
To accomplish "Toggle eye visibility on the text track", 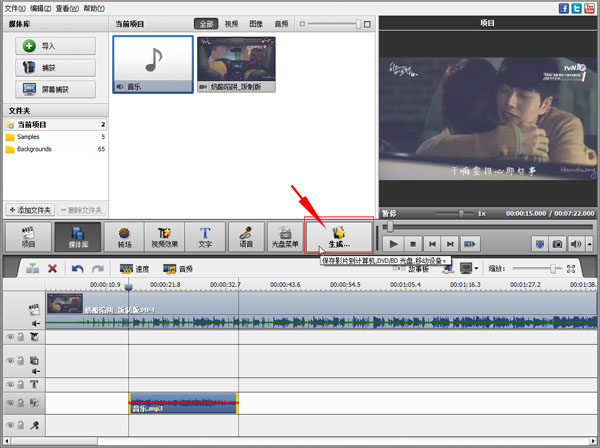I will (11, 384).
